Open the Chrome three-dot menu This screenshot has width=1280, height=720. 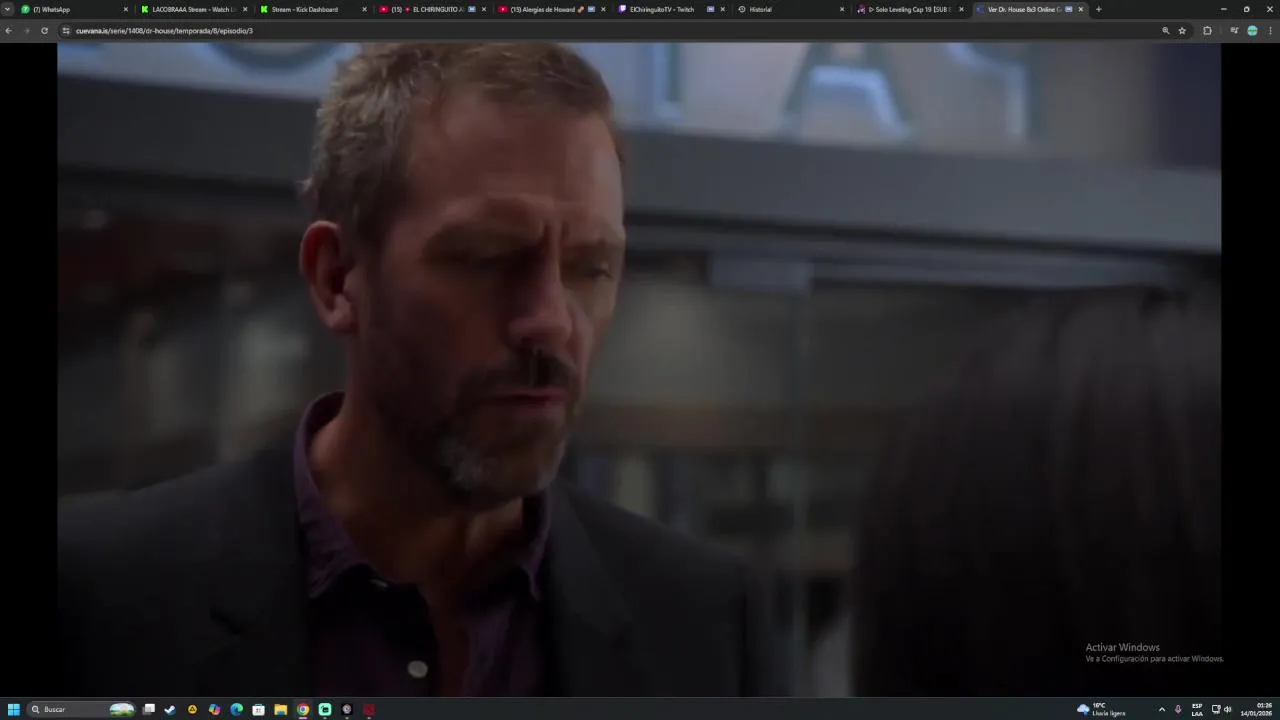(x=1270, y=31)
